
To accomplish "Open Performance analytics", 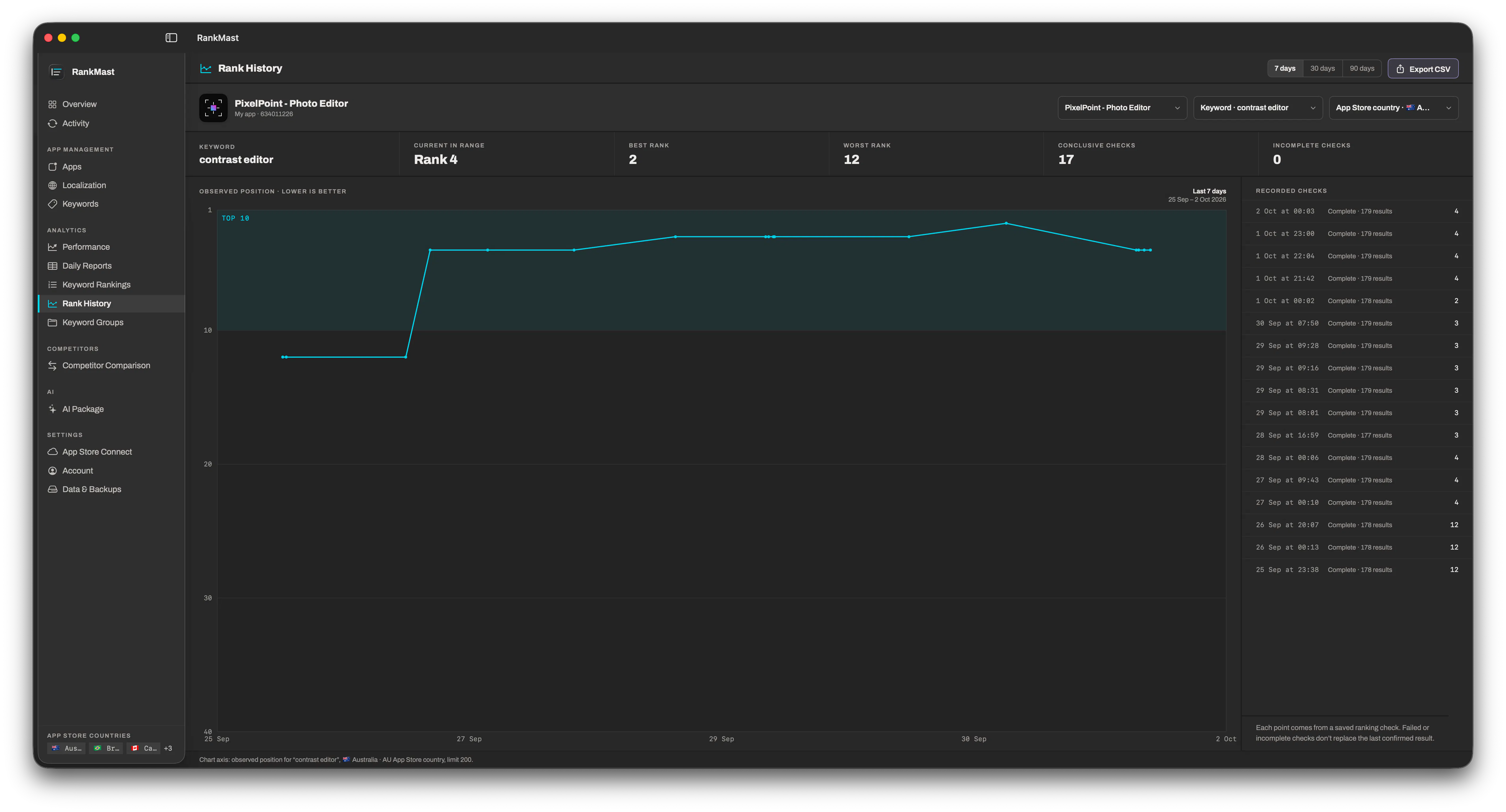I will [111, 247].
